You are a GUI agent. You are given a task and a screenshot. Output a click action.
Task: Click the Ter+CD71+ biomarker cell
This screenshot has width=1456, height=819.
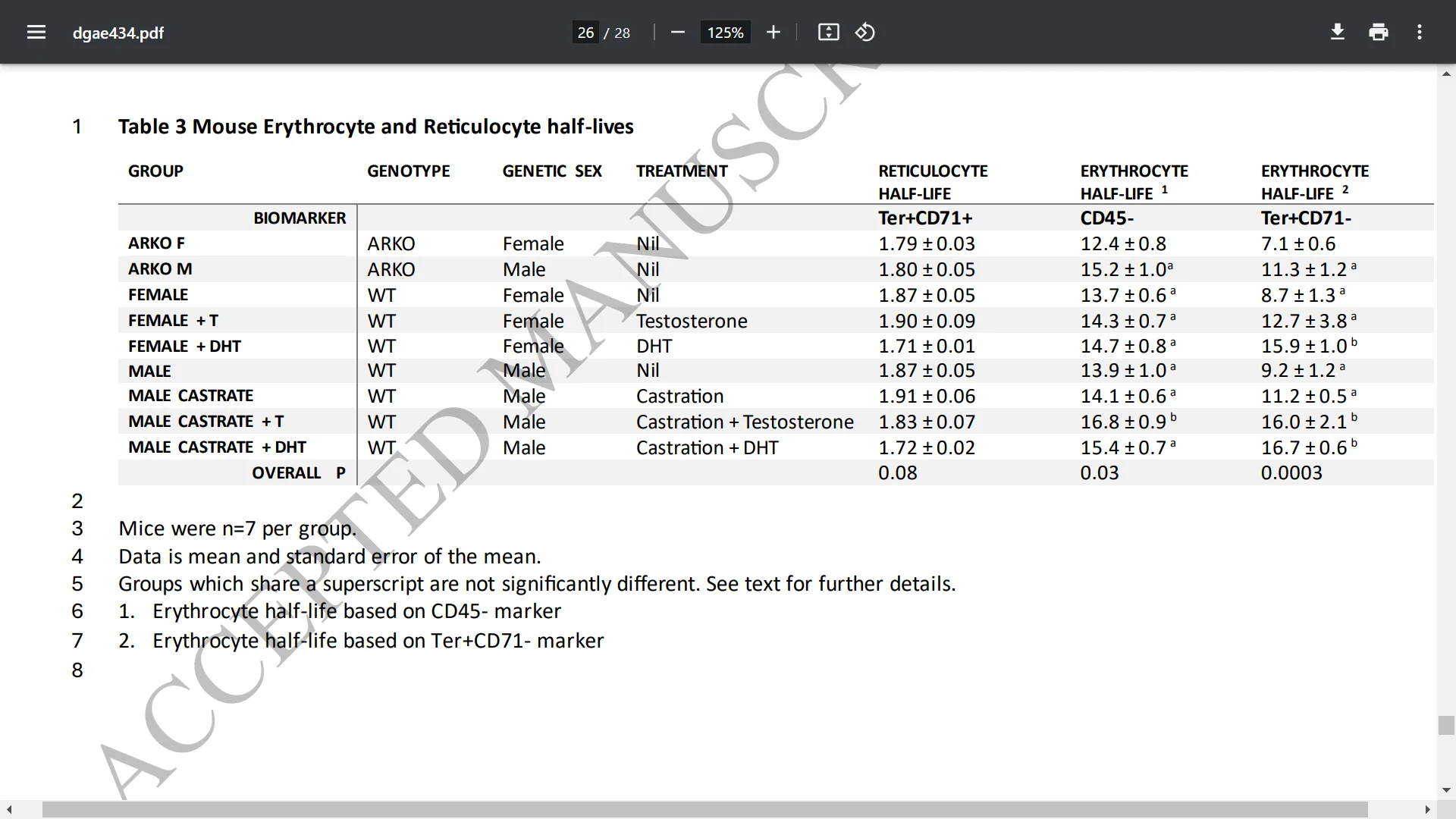click(925, 218)
